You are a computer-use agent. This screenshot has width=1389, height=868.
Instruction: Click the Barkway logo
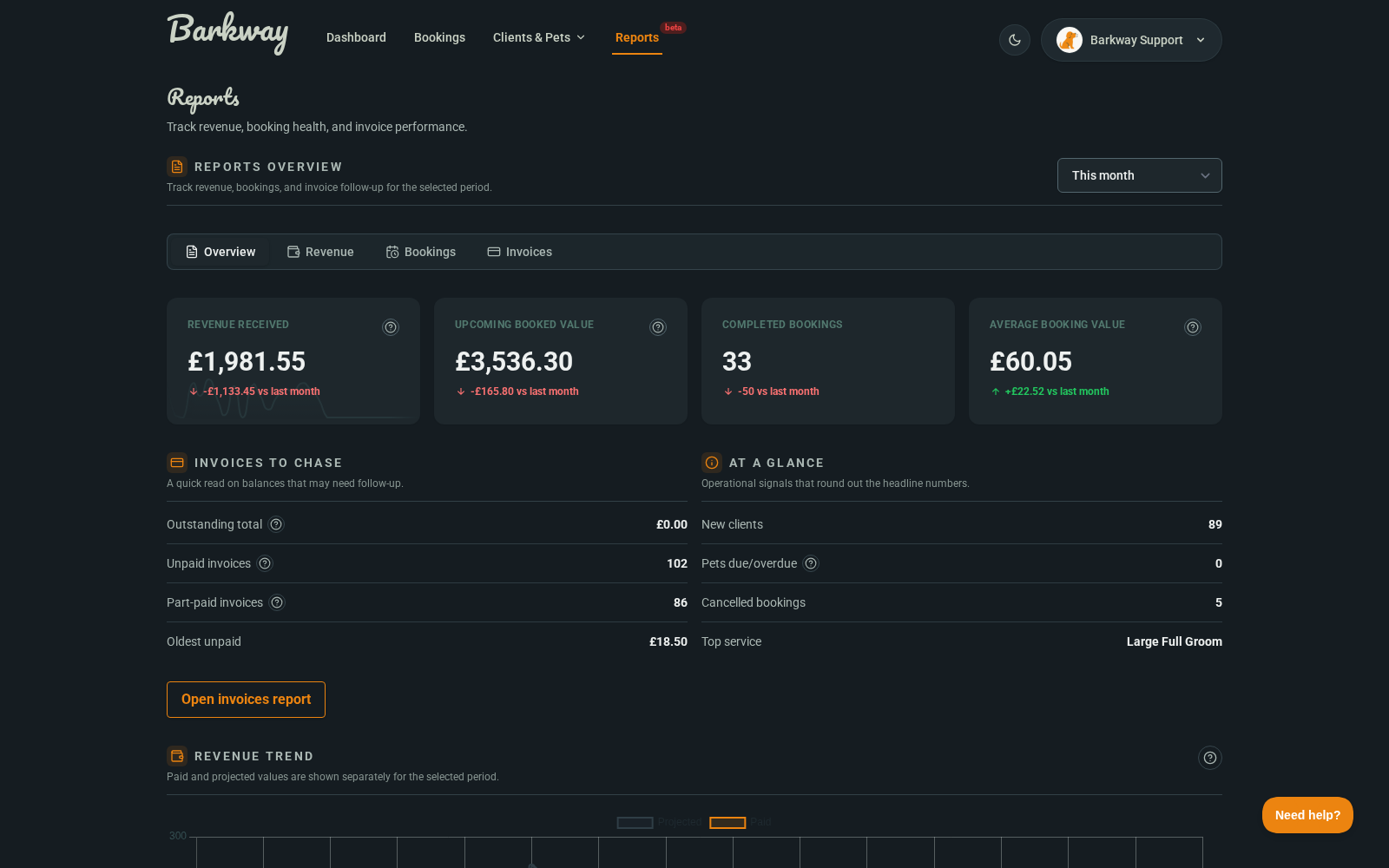point(227,34)
